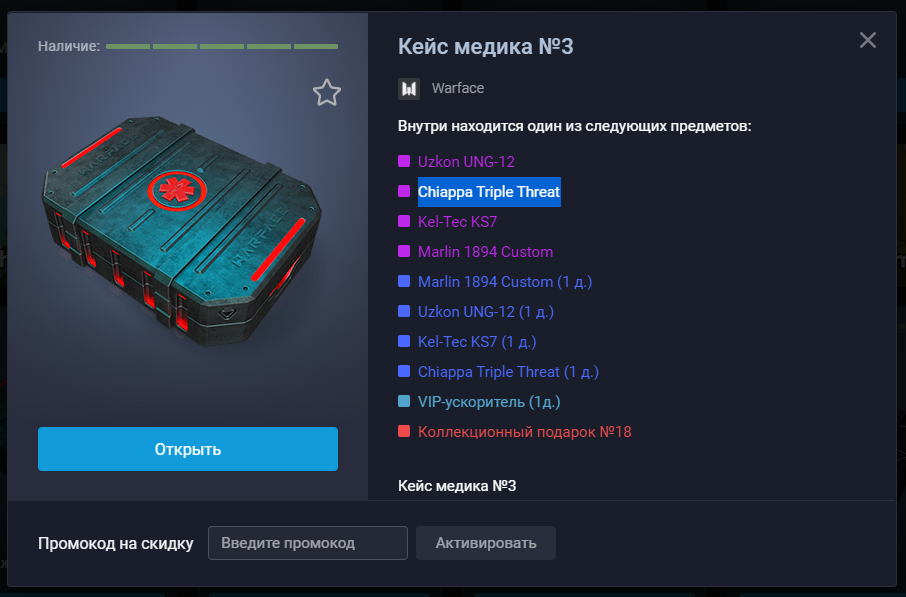Click the medic case box image
This screenshot has width=906, height=597.
click(x=181, y=230)
